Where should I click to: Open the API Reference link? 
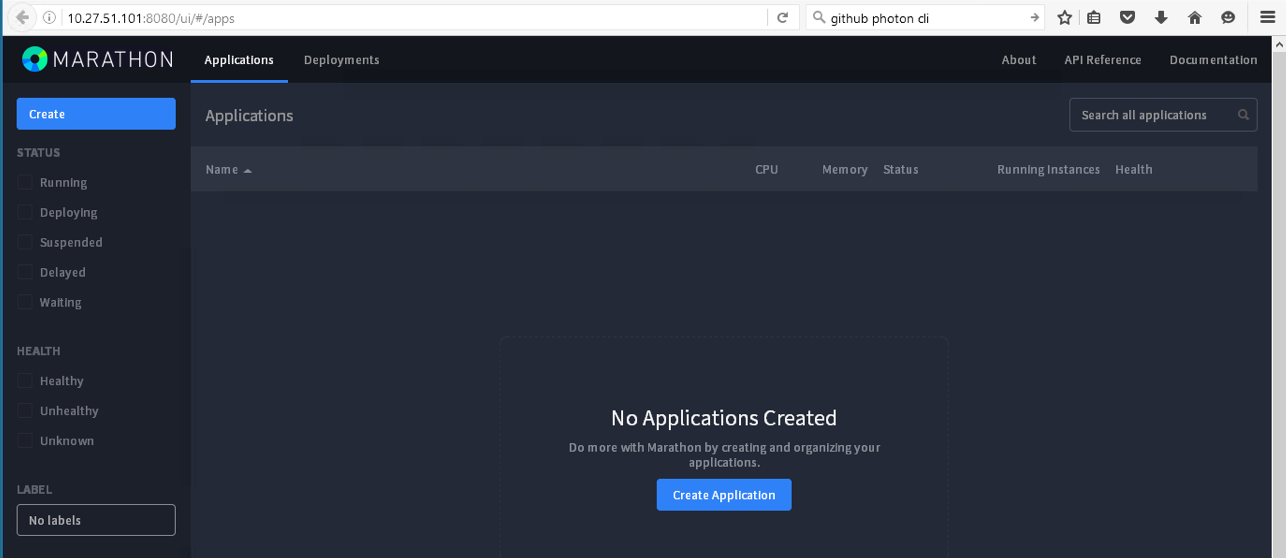point(1102,60)
